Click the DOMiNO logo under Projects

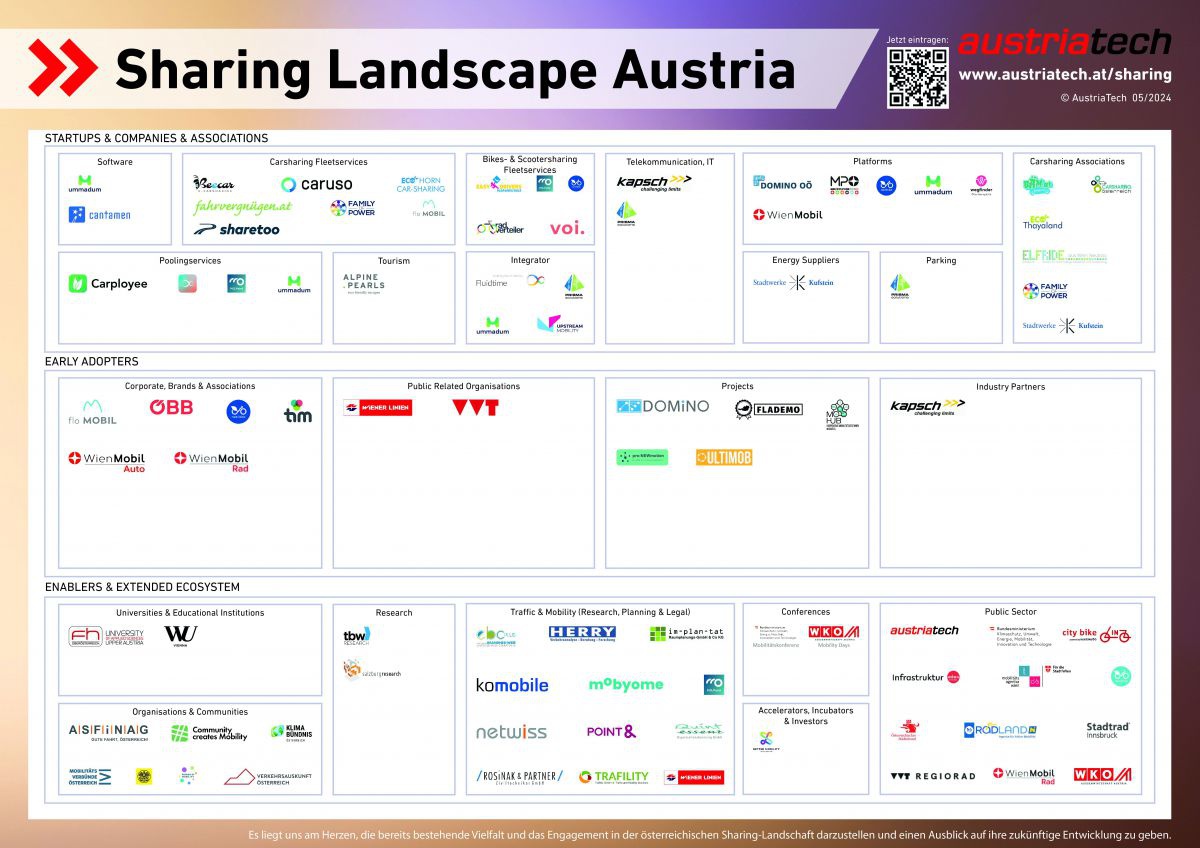[x=663, y=406]
